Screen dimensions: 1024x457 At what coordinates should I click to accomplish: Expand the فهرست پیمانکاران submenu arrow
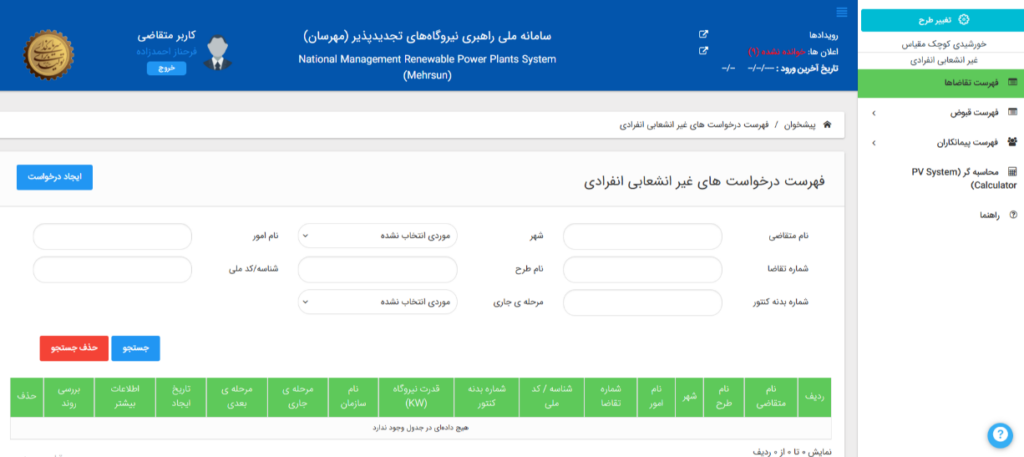(874, 142)
